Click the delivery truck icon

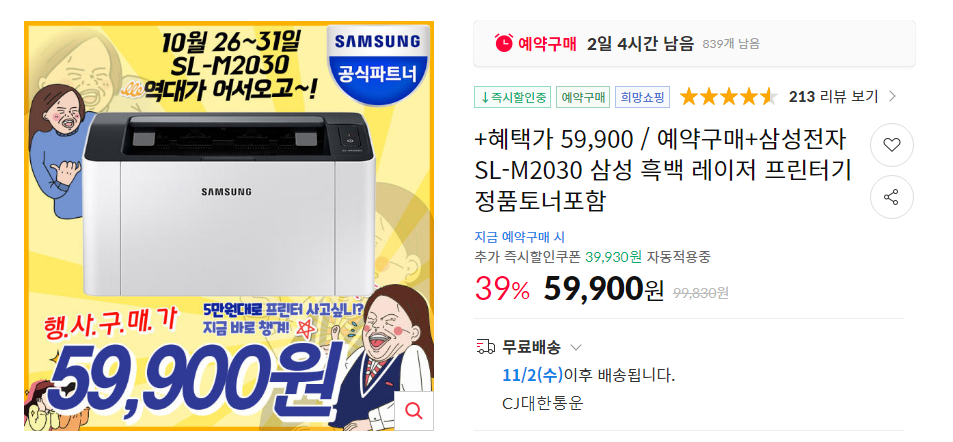tap(485, 347)
